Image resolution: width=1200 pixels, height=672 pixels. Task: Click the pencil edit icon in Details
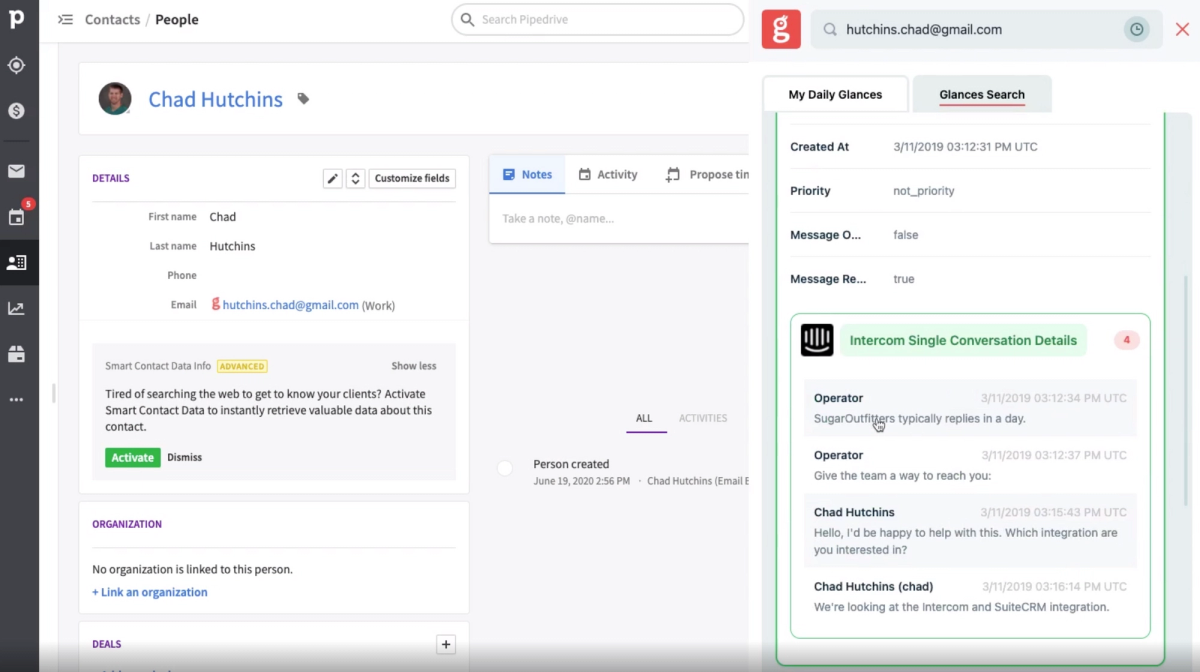(333, 178)
